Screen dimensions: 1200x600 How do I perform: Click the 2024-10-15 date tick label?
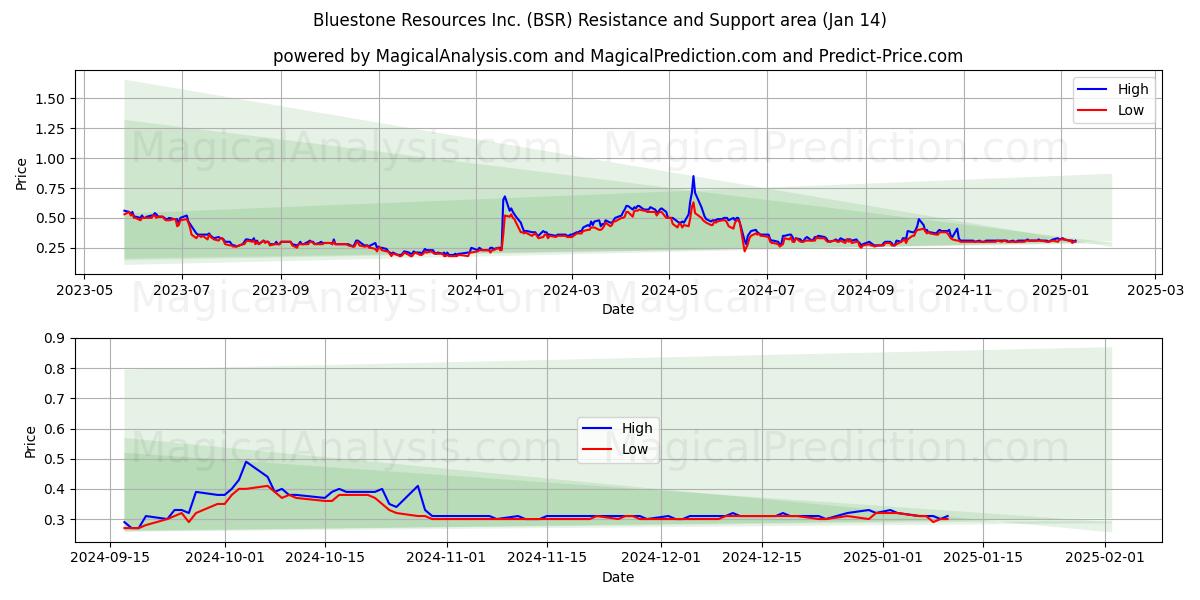[x=325, y=557]
